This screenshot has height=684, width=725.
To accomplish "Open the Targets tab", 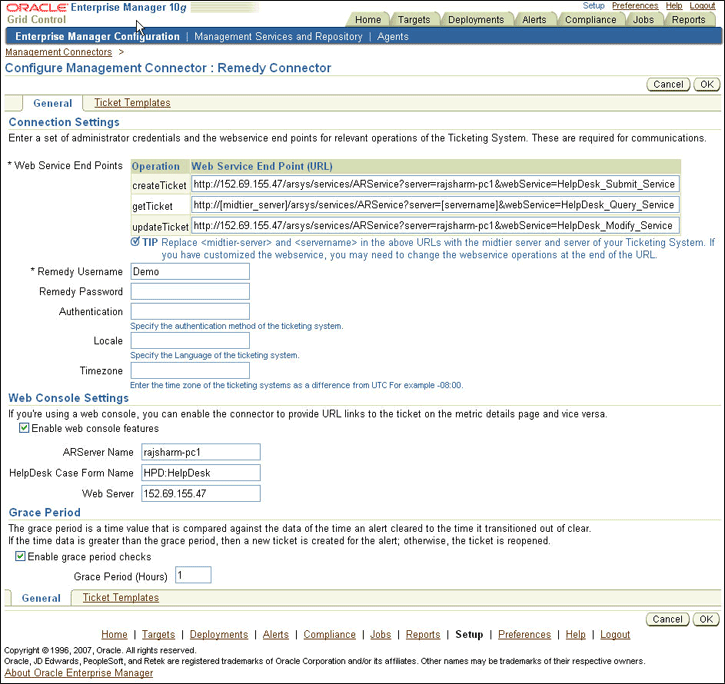I will (x=413, y=19).
